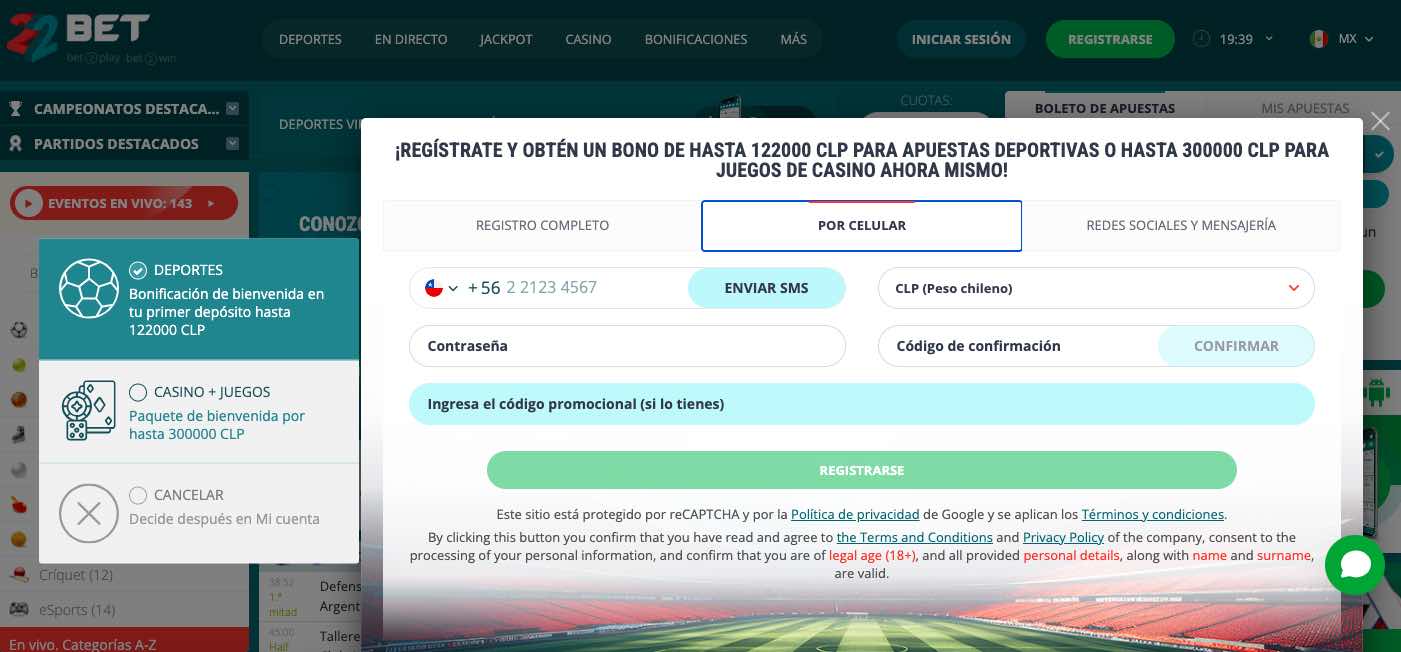Click the Android app icon

coord(1377,392)
